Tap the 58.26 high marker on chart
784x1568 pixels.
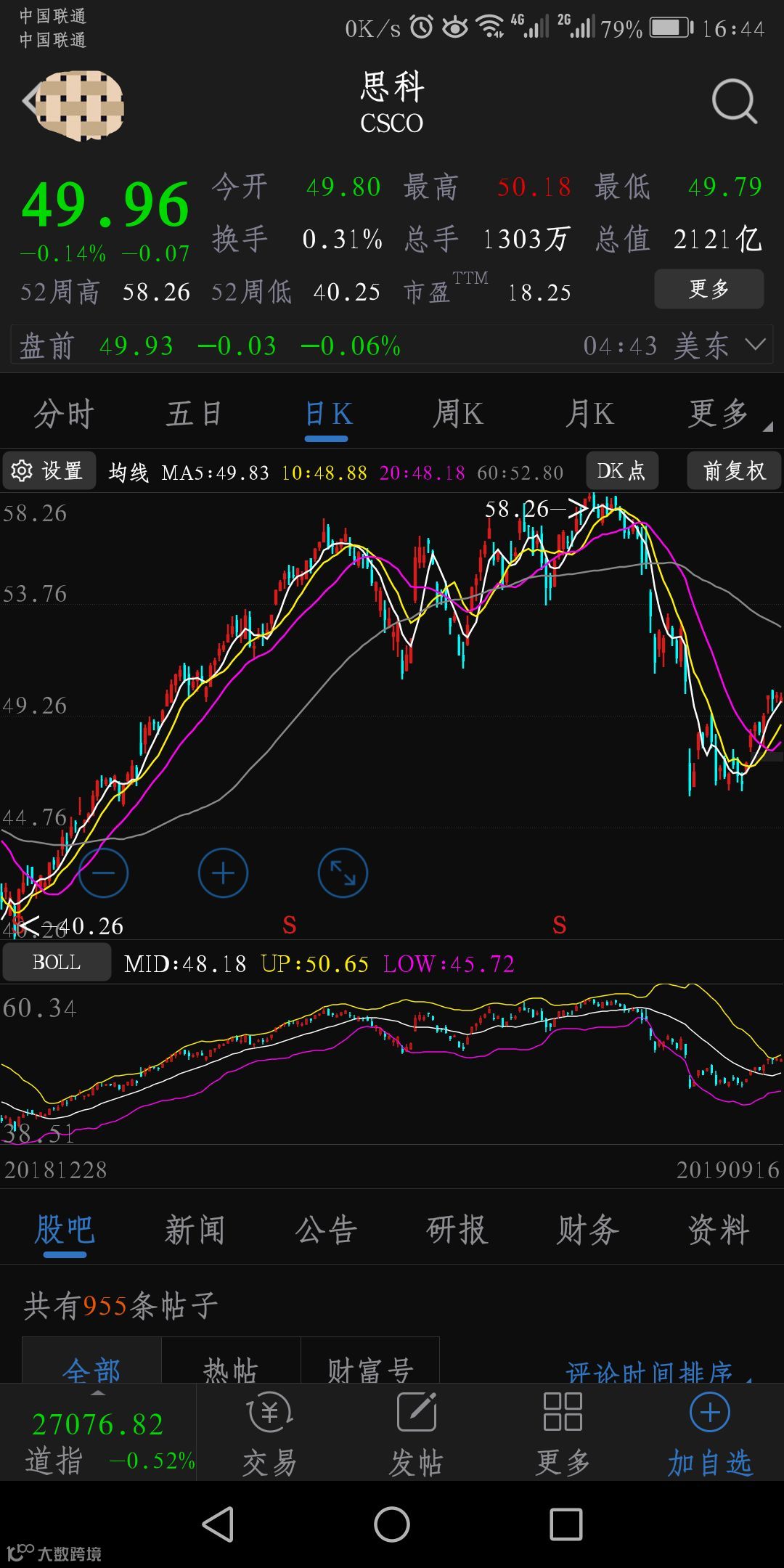tap(535, 510)
